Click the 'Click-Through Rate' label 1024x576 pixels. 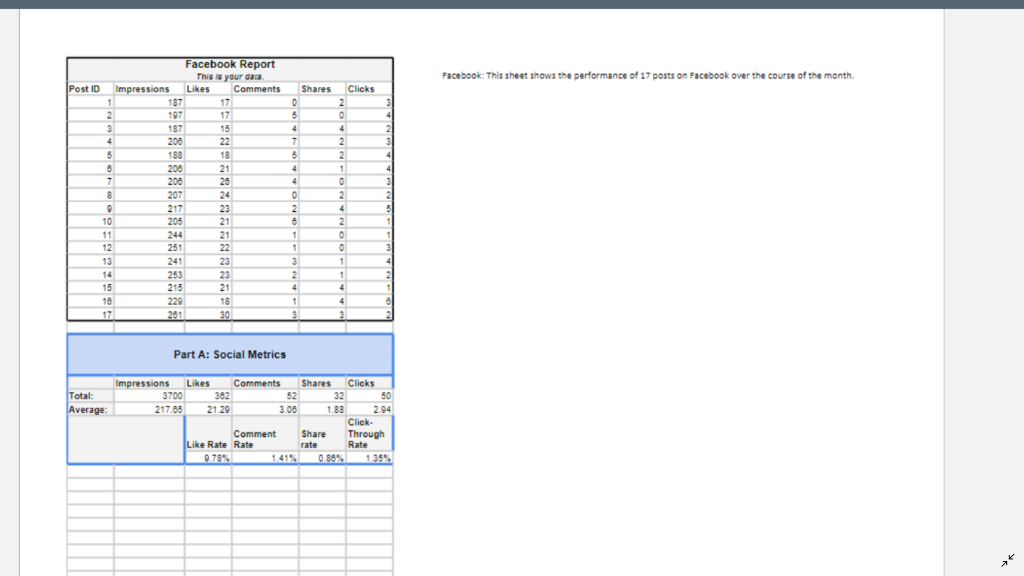click(x=366, y=434)
